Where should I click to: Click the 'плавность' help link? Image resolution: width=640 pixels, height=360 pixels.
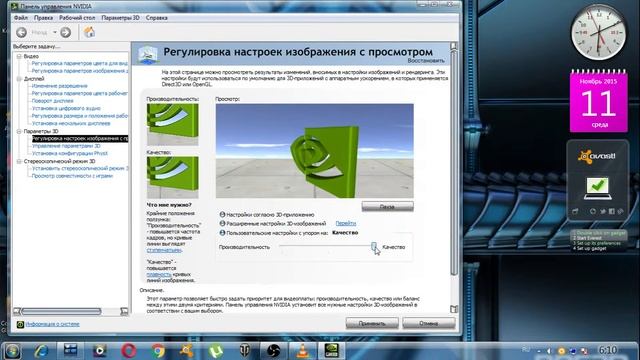pos(158,274)
